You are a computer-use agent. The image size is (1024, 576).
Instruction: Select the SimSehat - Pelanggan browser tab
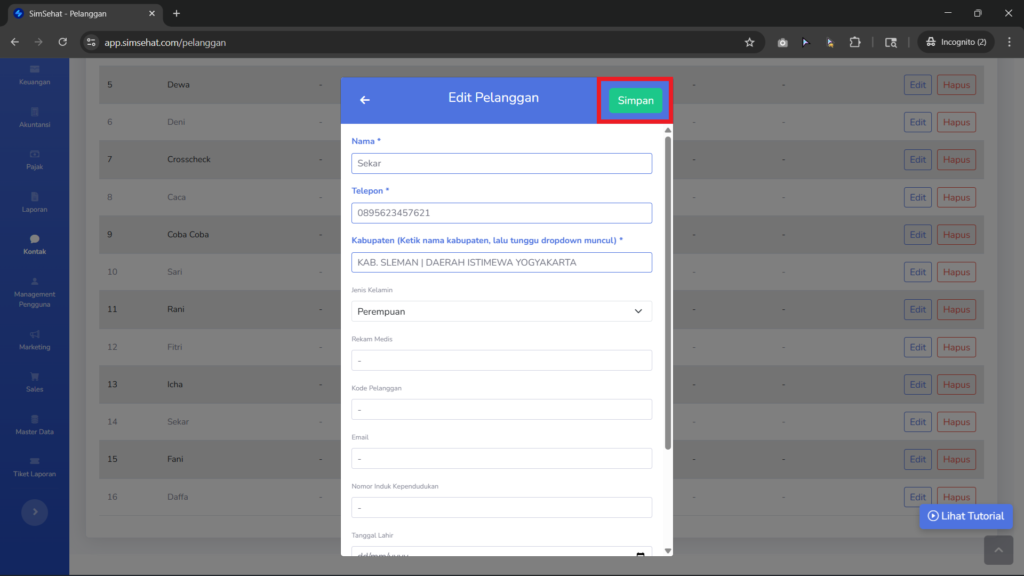tap(84, 14)
